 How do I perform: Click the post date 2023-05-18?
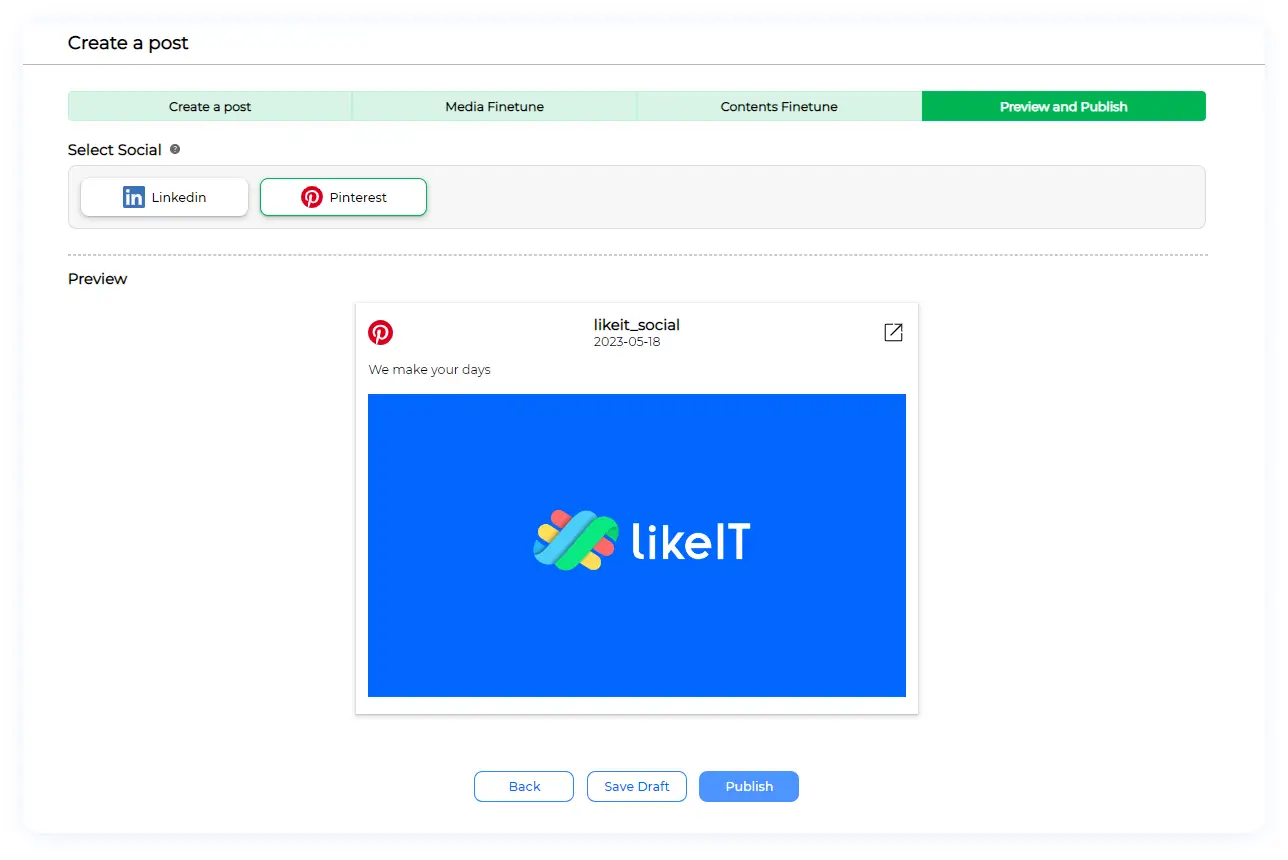coord(627,342)
